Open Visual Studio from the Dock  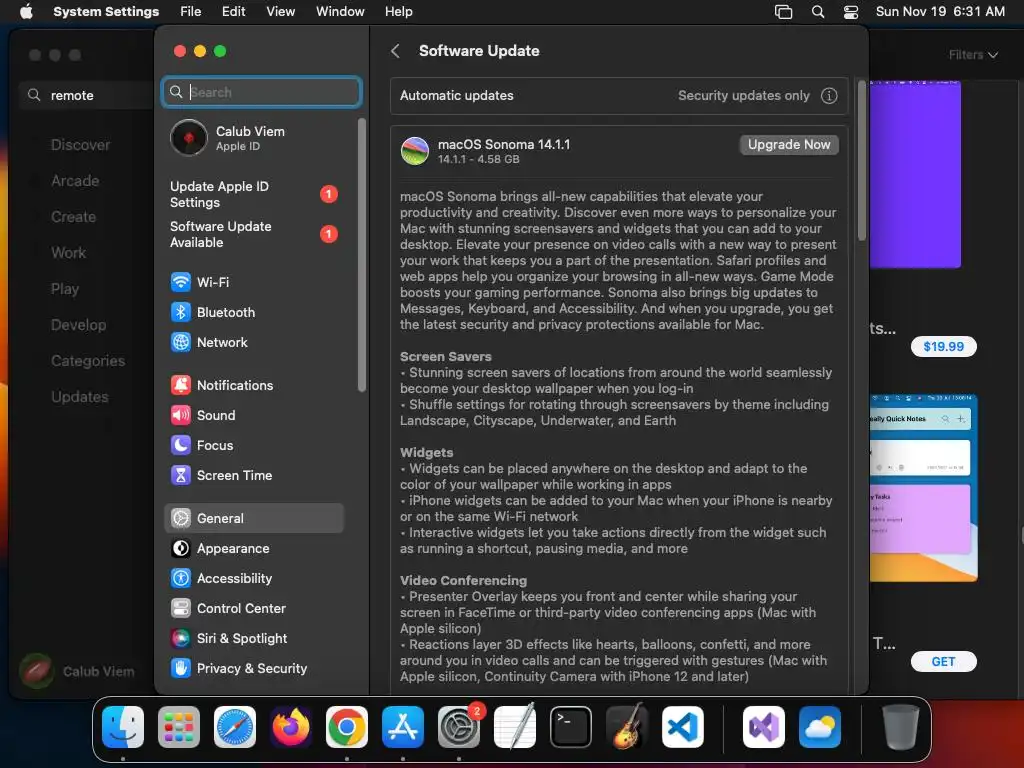click(x=763, y=727)
